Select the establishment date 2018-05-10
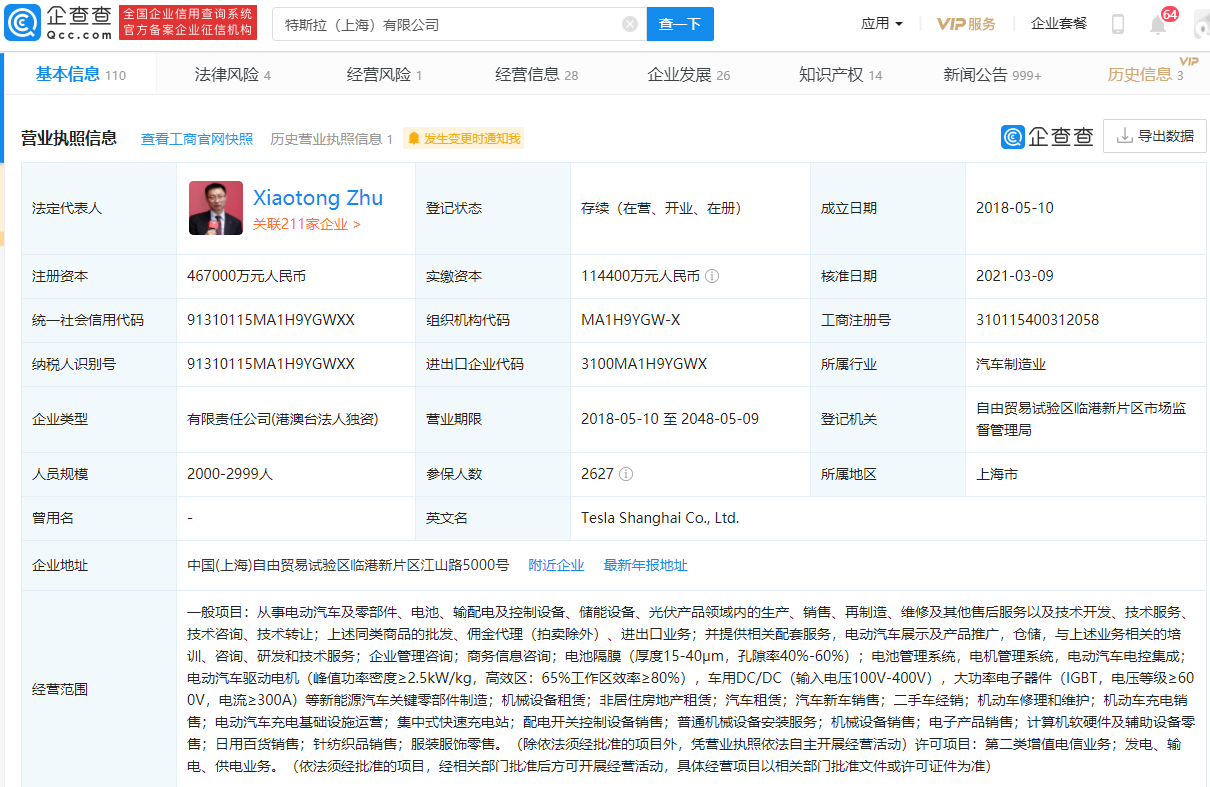Screen dimensions: 1210x787 tap(1015, 208)
